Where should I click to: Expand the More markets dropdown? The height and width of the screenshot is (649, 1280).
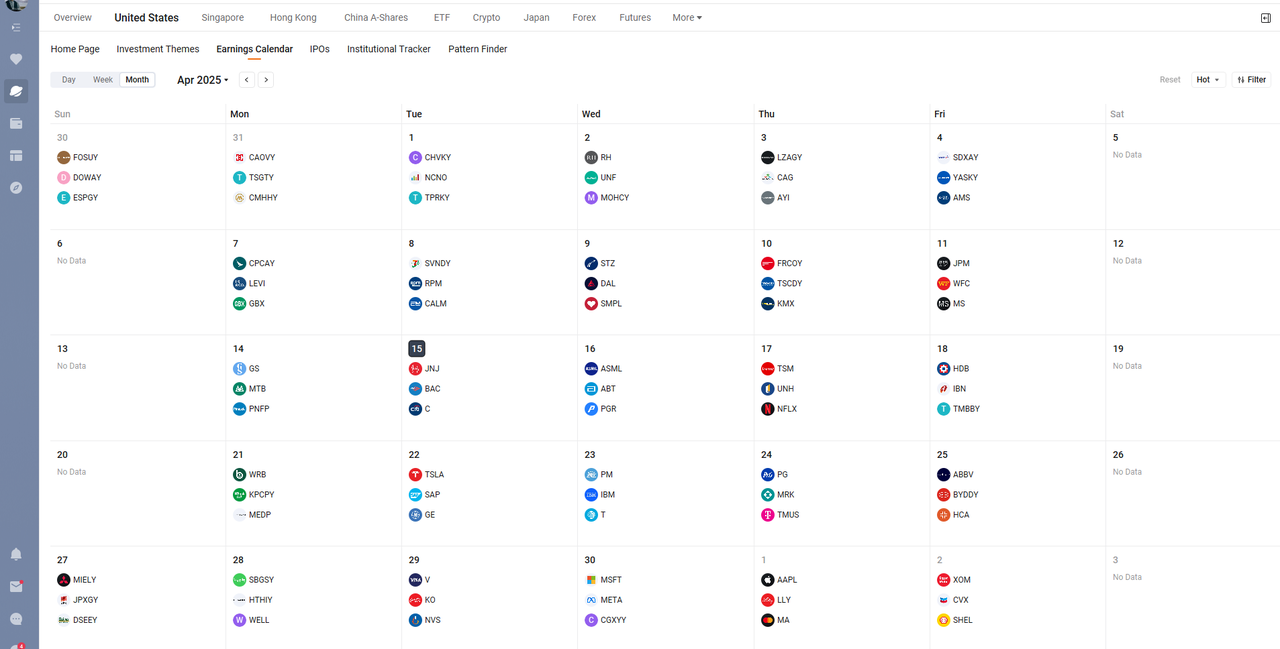(x=687, y=18)
